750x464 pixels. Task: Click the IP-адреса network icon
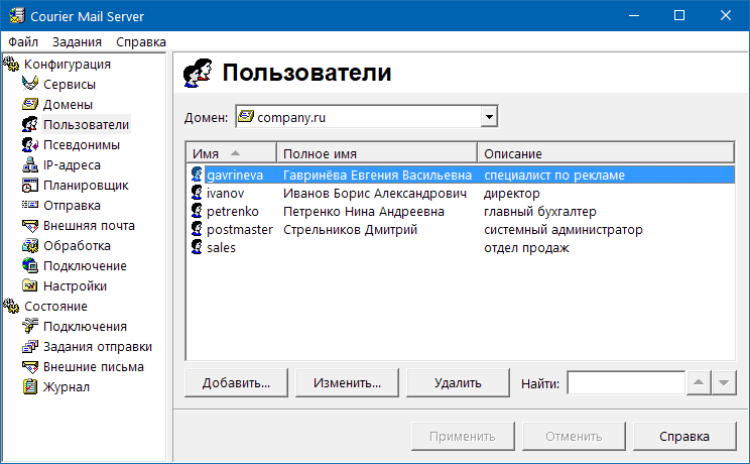(30, 165)
